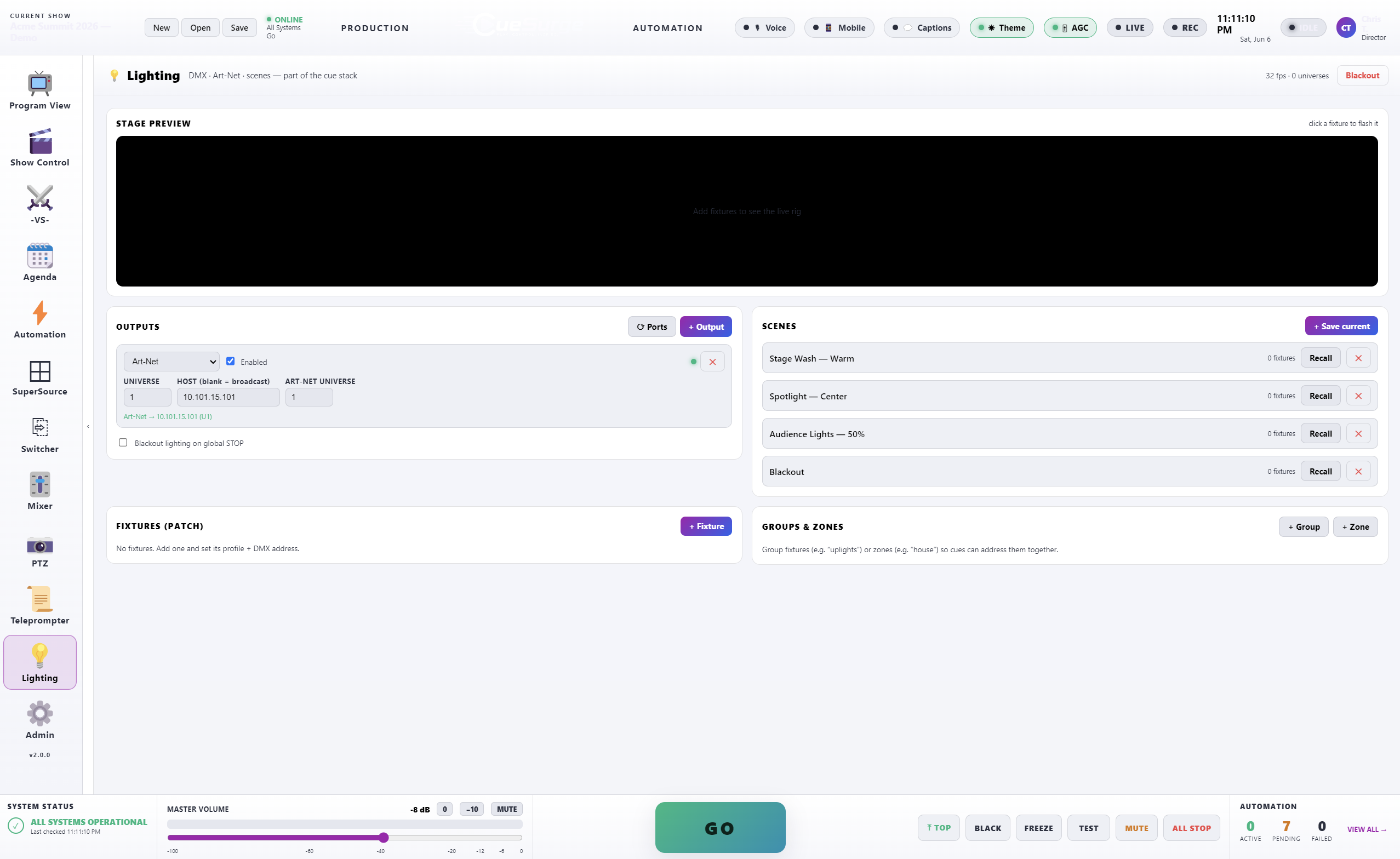Screen dimensions: 1400x859
Task: Add a new Group
Action: coord(1304,526)
